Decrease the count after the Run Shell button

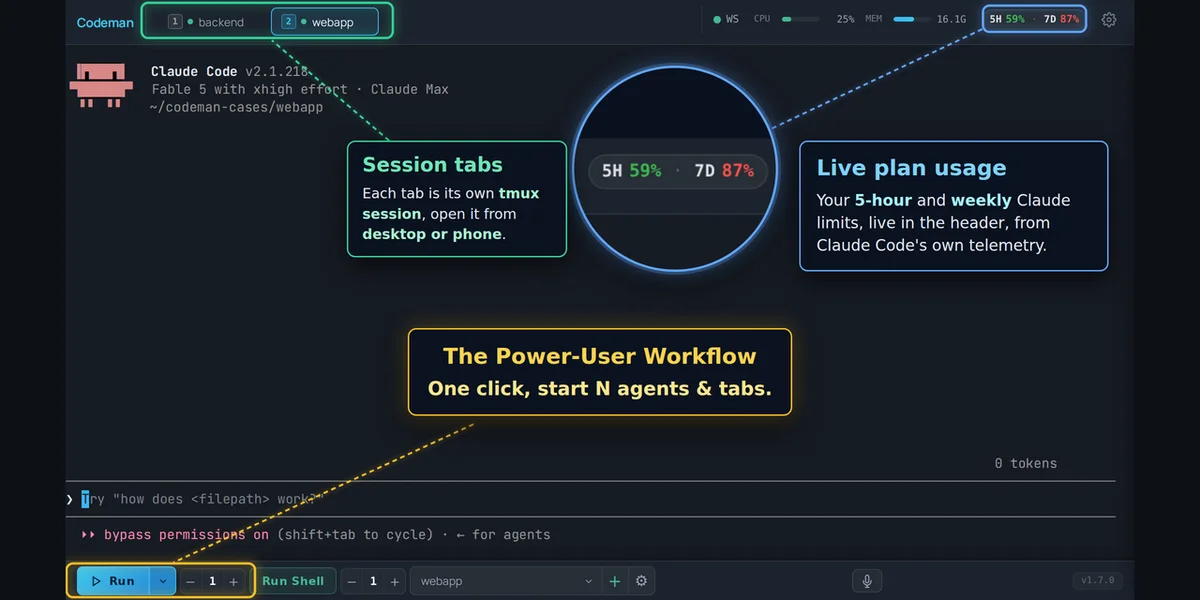pos(352,581)
